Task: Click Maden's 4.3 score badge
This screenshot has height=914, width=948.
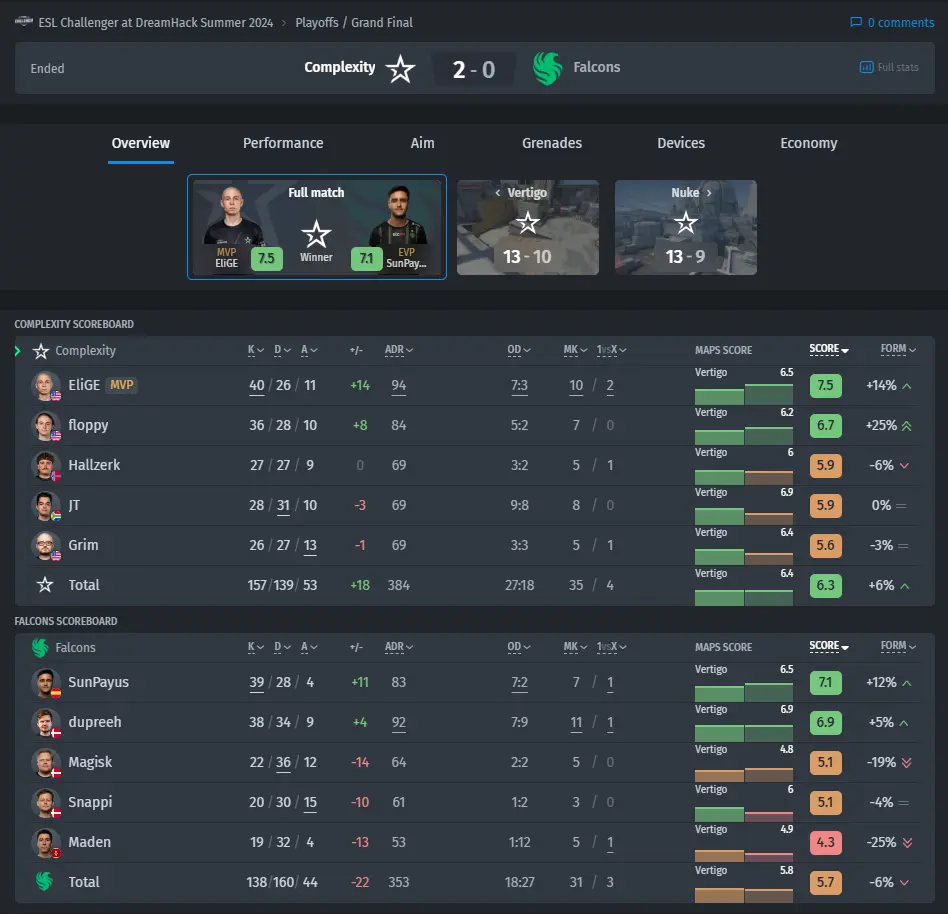Action: [825, 843]
